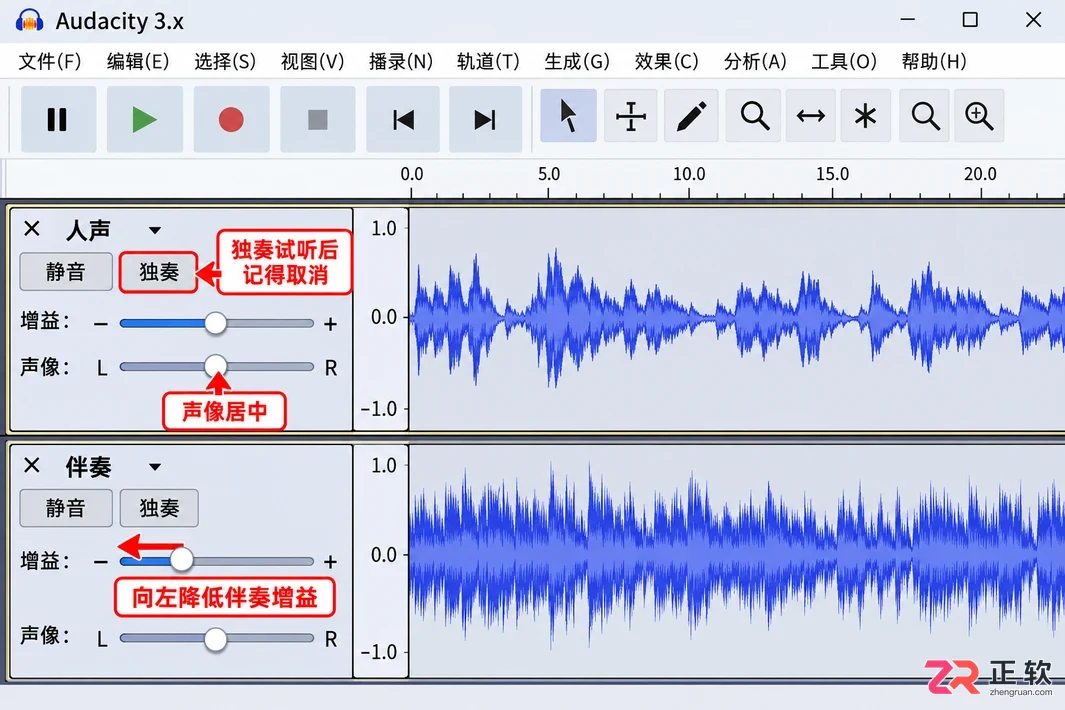Open the 播录(N) menu
The width and height of the screenshot is (1065, 710).
[x=401, y=61]
